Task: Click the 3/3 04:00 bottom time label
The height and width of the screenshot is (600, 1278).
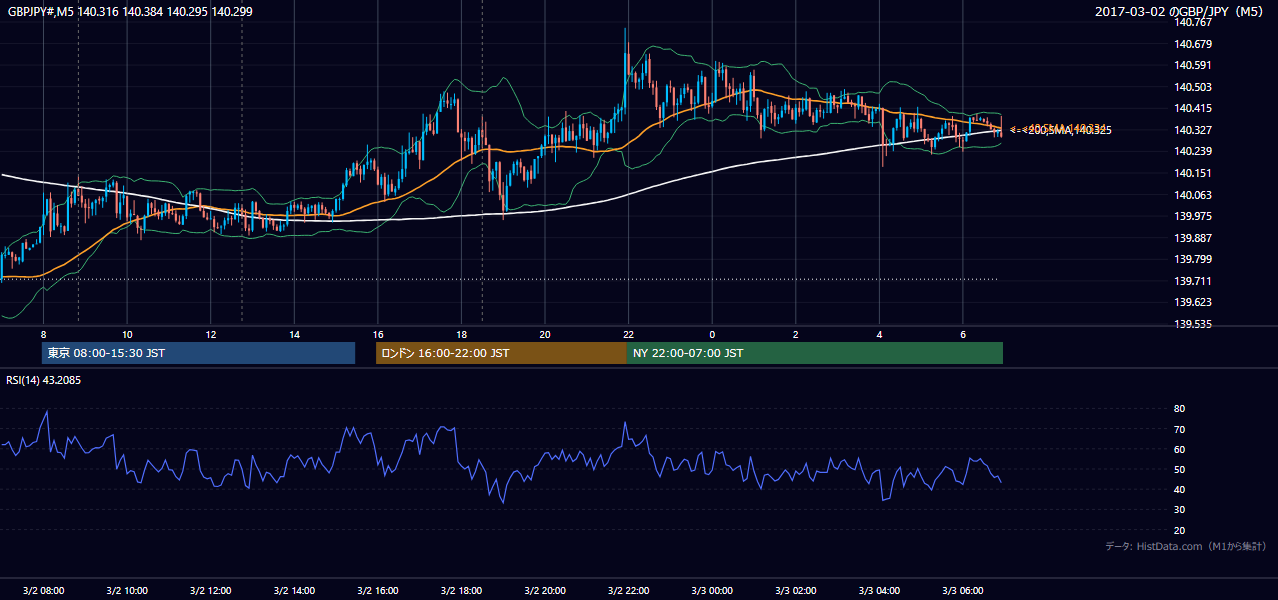Action: click(879, 591)
